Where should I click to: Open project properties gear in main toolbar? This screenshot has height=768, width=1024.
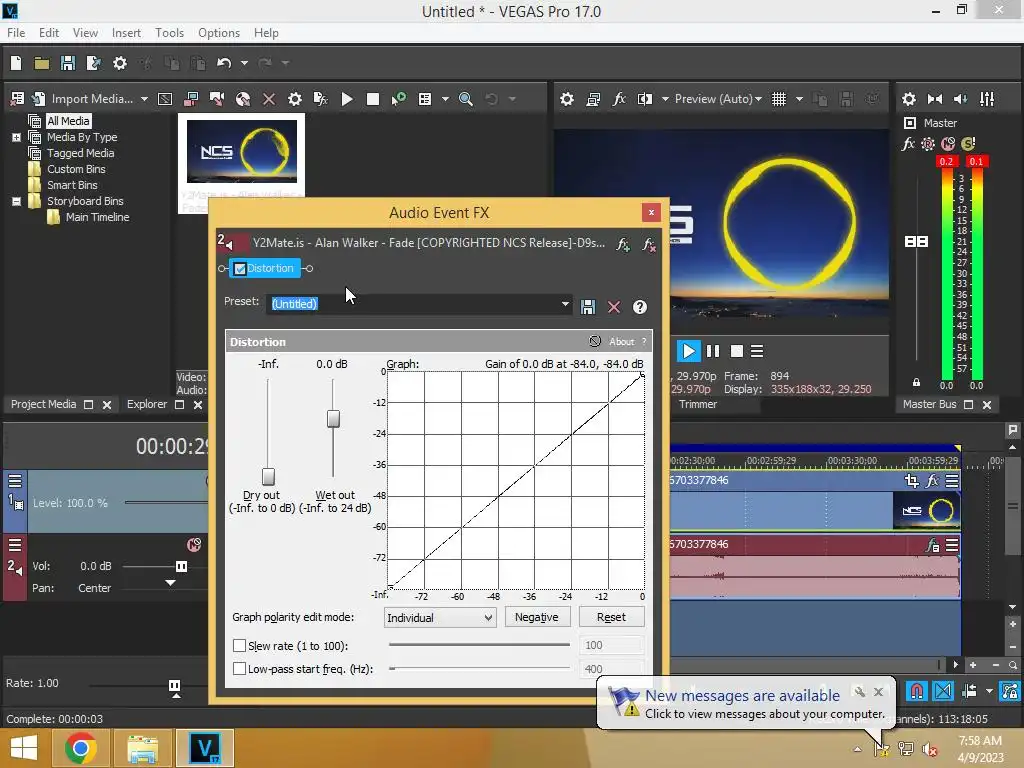(120, 63)
